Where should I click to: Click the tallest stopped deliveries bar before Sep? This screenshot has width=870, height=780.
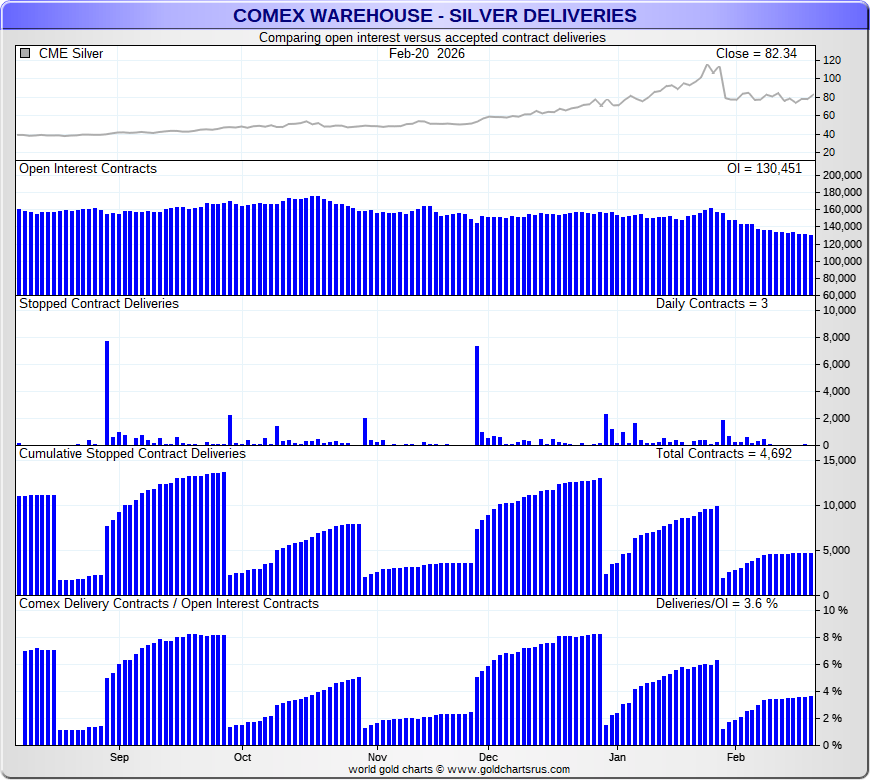(x=107, y=392)
